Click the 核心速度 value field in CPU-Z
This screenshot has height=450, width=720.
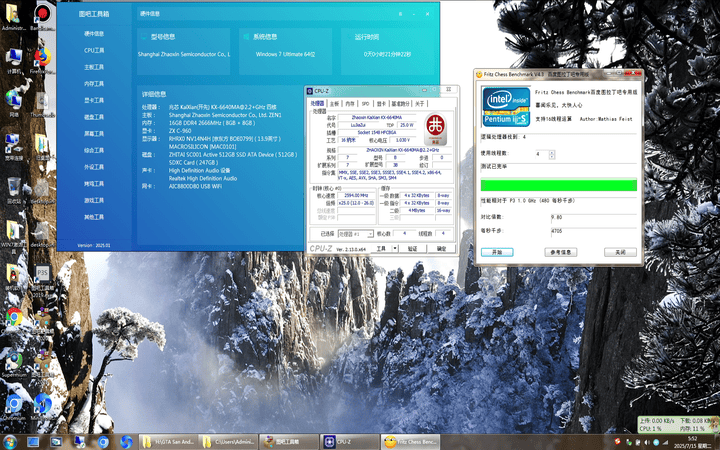coord(356,196)
